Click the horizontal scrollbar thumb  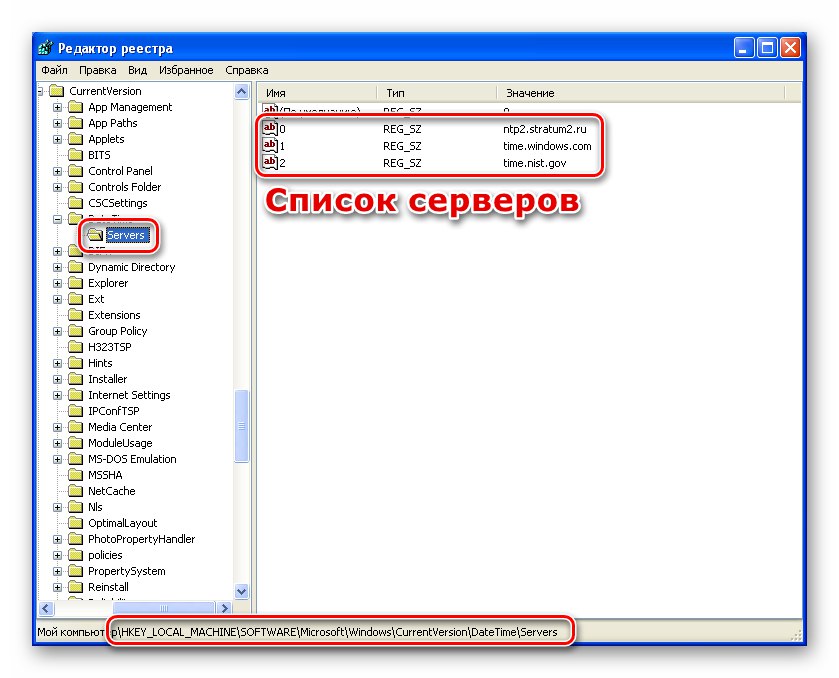click(x=163, y=608)
